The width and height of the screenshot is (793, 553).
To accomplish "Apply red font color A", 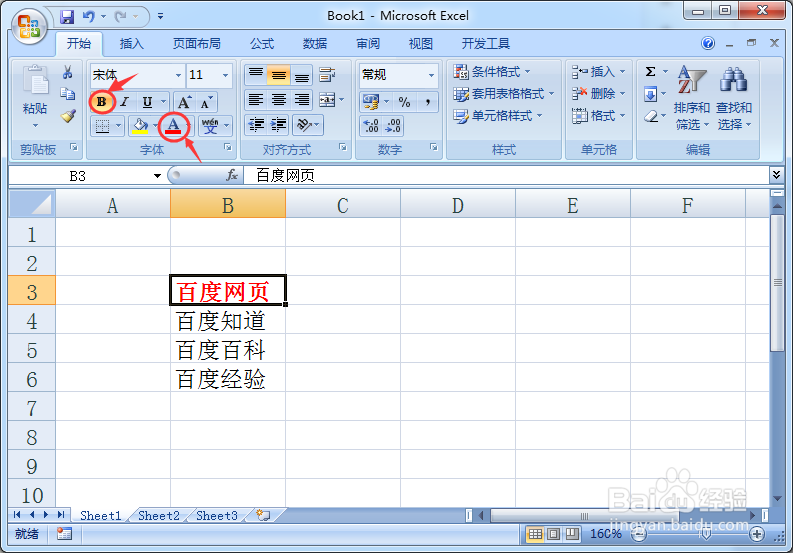I will 173,125.
